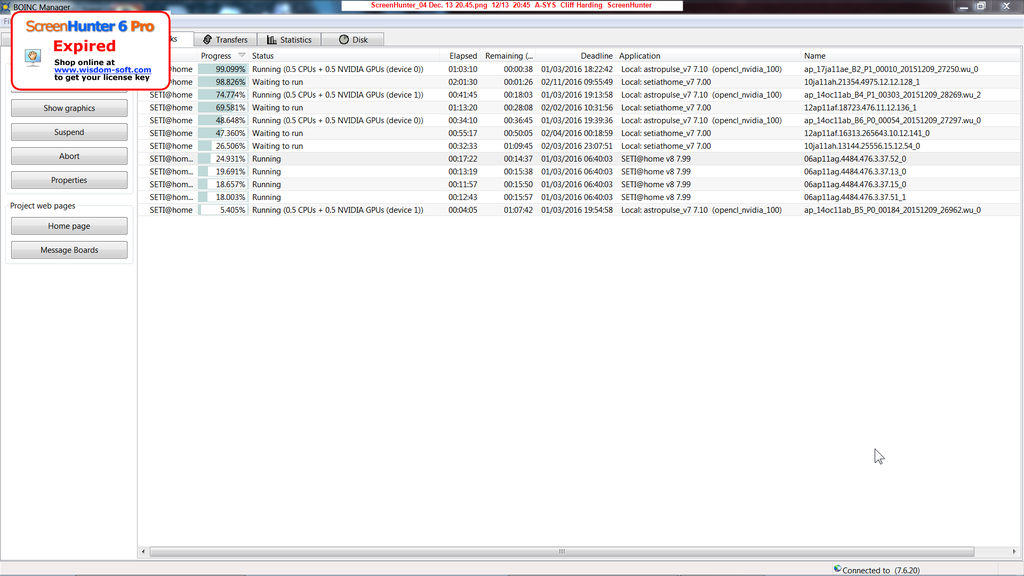The width and height of the screenshot is (1024, 576).
Task: Click the horizontal scrollbar thumb
Action: coord(562,552)
